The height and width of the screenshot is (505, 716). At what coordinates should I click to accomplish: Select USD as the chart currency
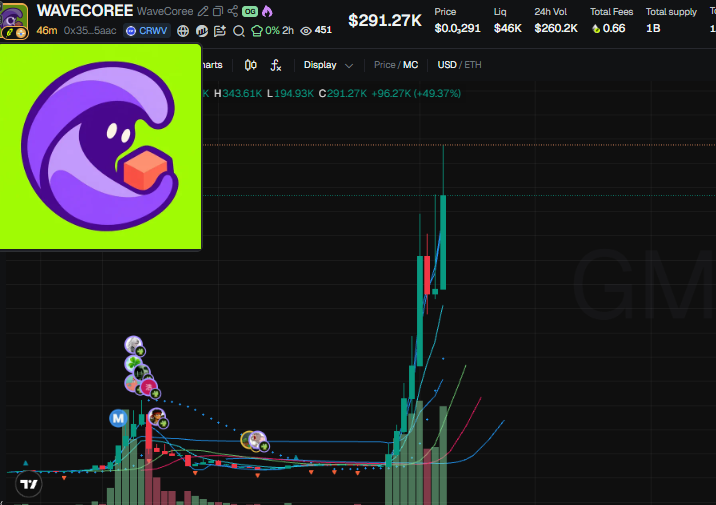(447, 65)
